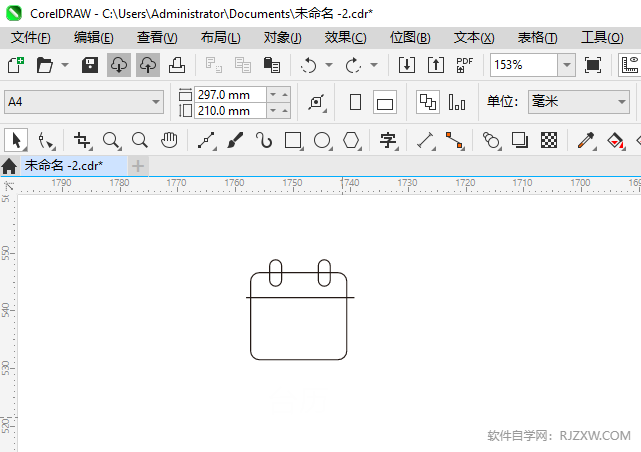Click the full-screen preview icon
Screen dimensions: 641x452
click(x=593, y=65)
